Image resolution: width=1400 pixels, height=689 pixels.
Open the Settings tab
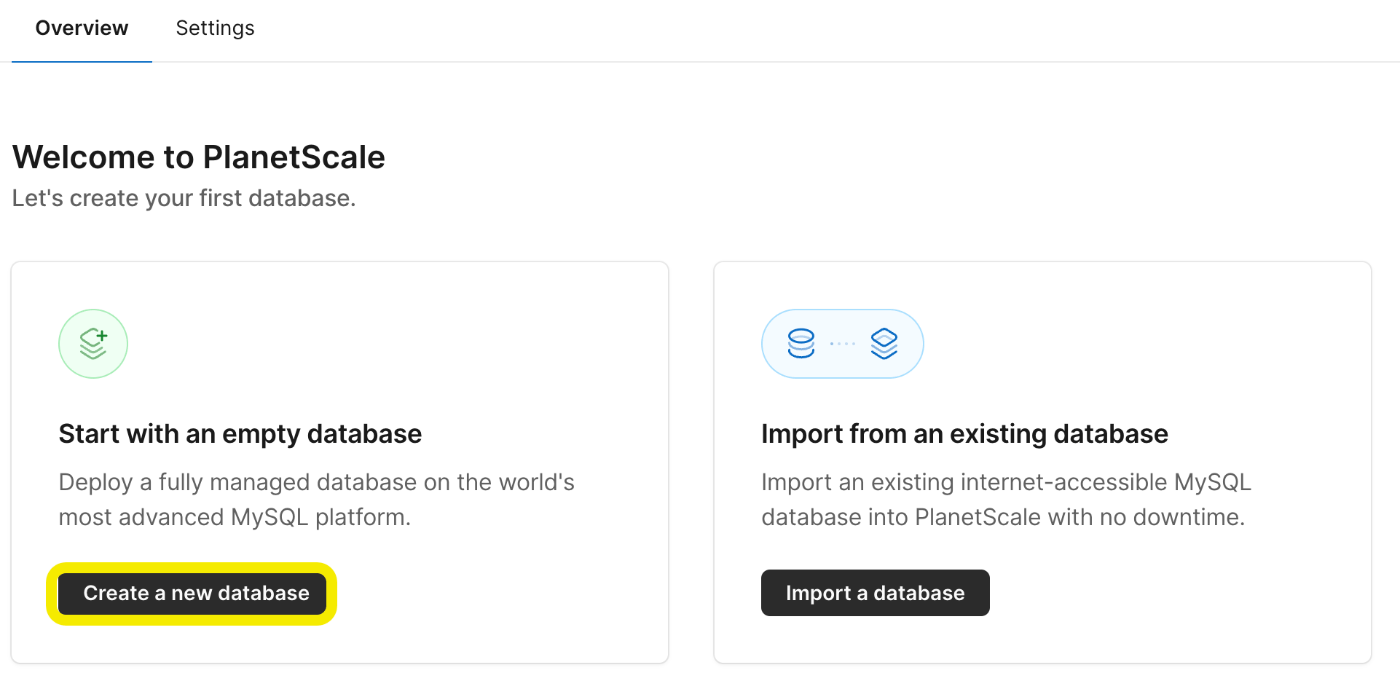coord(215,29)
